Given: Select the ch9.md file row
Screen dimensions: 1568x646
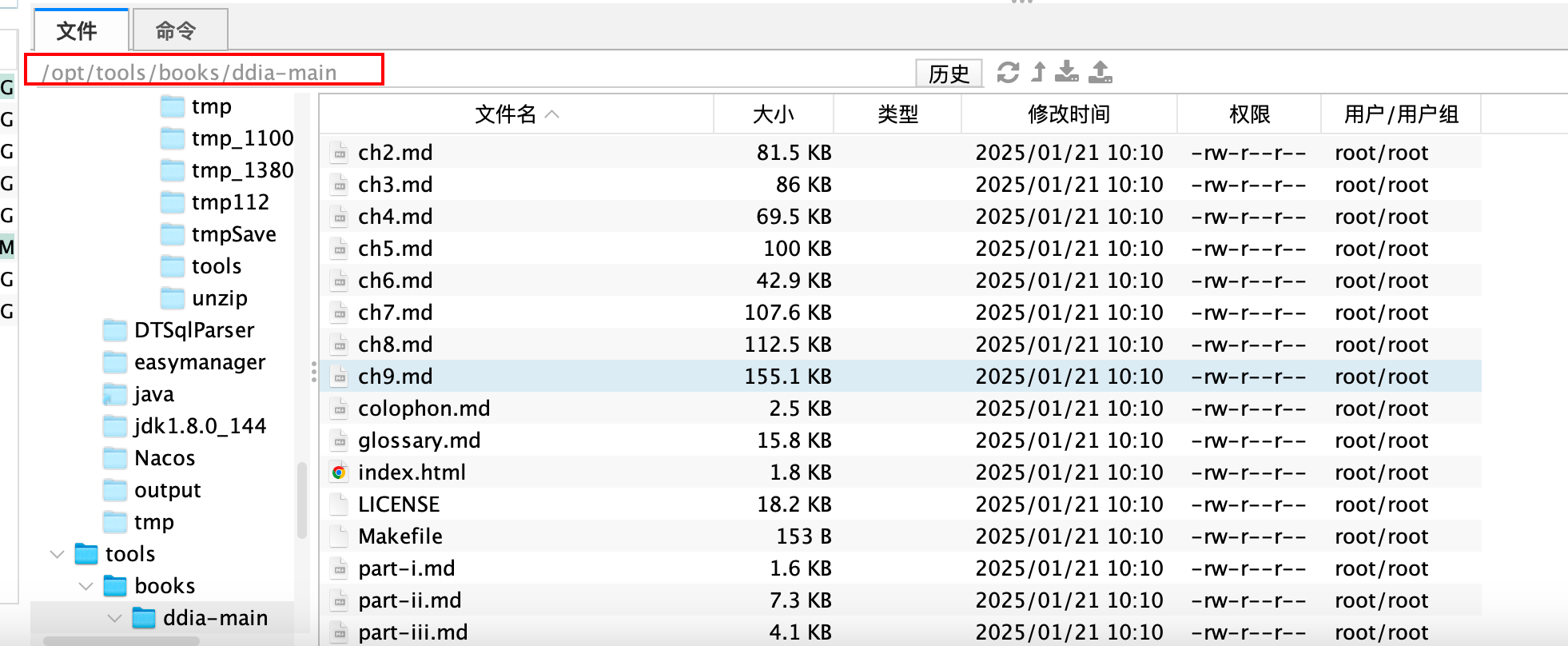Looking at the screenshot, I should 901,377.
